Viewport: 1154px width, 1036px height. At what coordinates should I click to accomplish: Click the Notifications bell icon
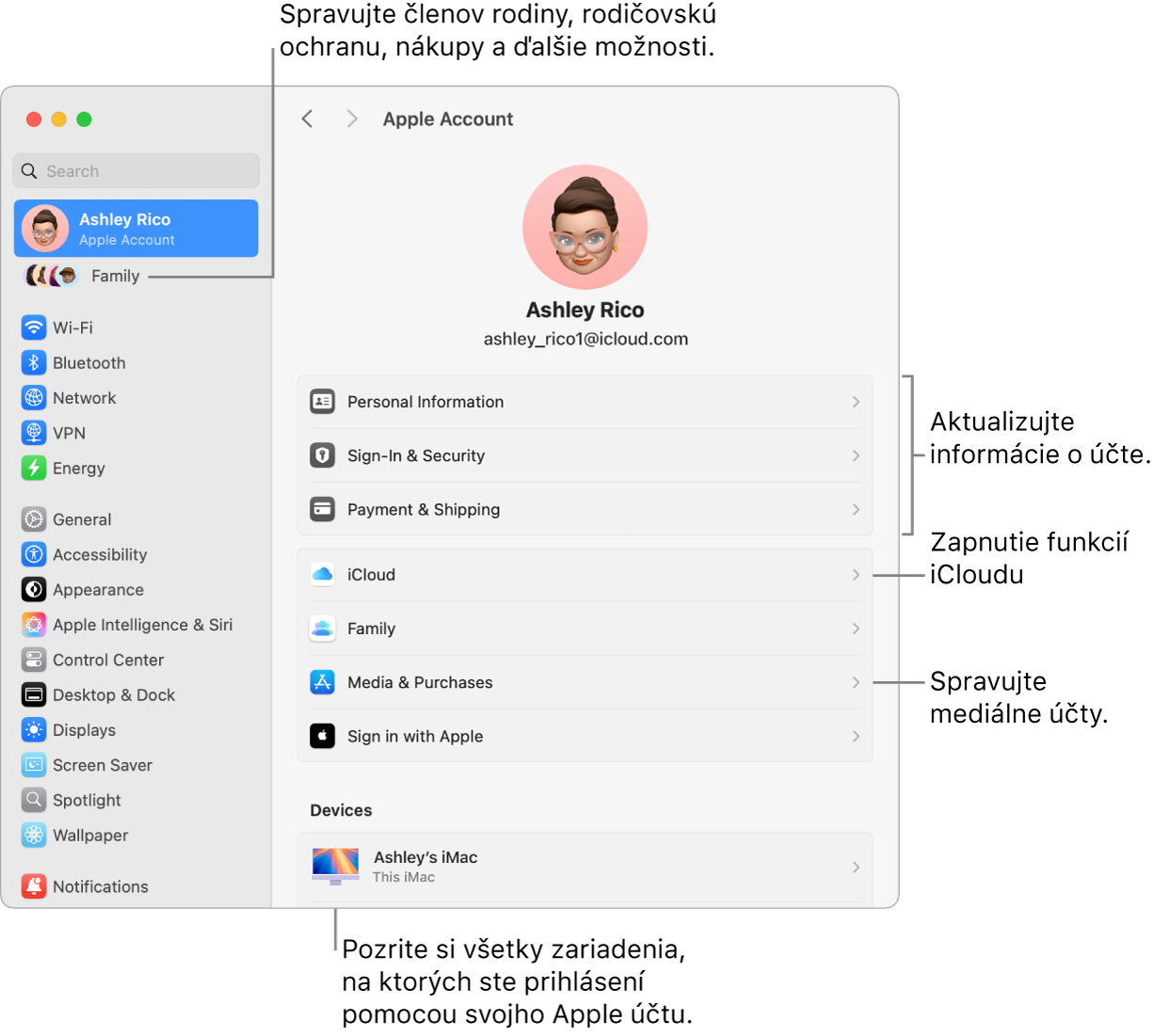point(34,886)
